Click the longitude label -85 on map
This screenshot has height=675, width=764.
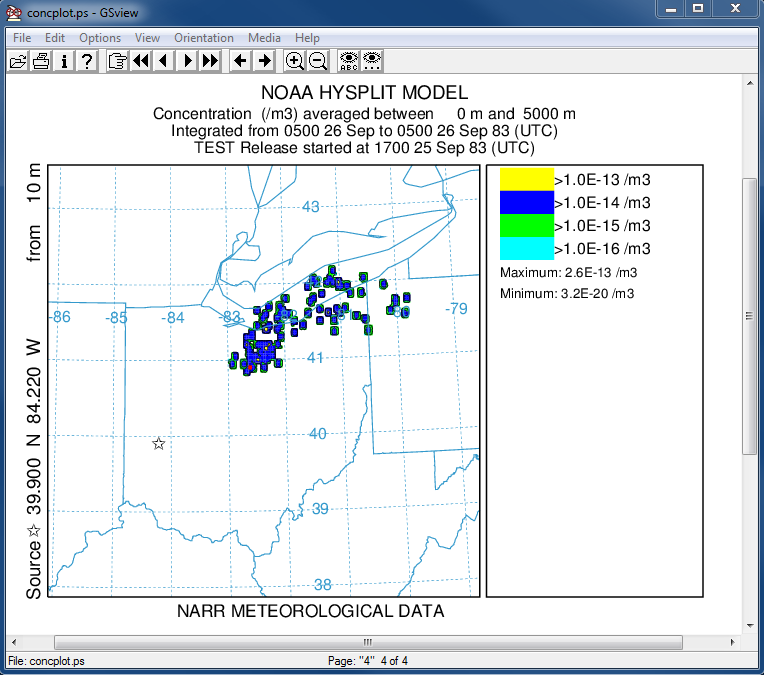click(116, 318)
